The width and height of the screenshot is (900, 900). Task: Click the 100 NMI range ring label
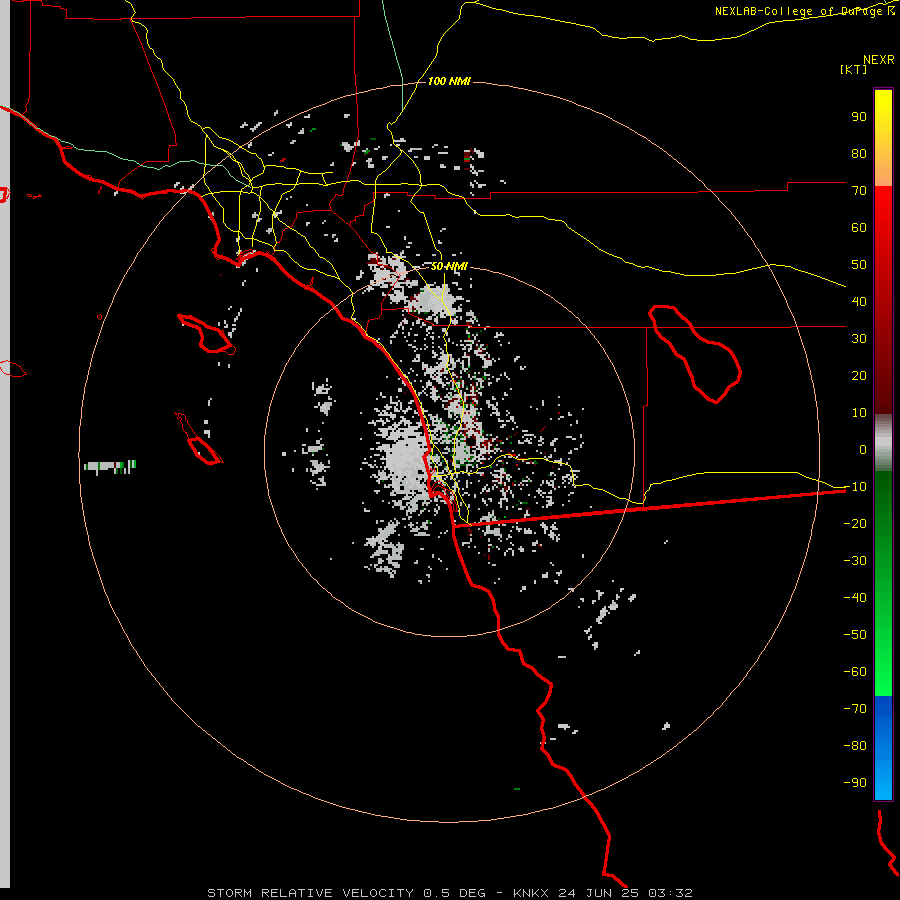point(449,82)
